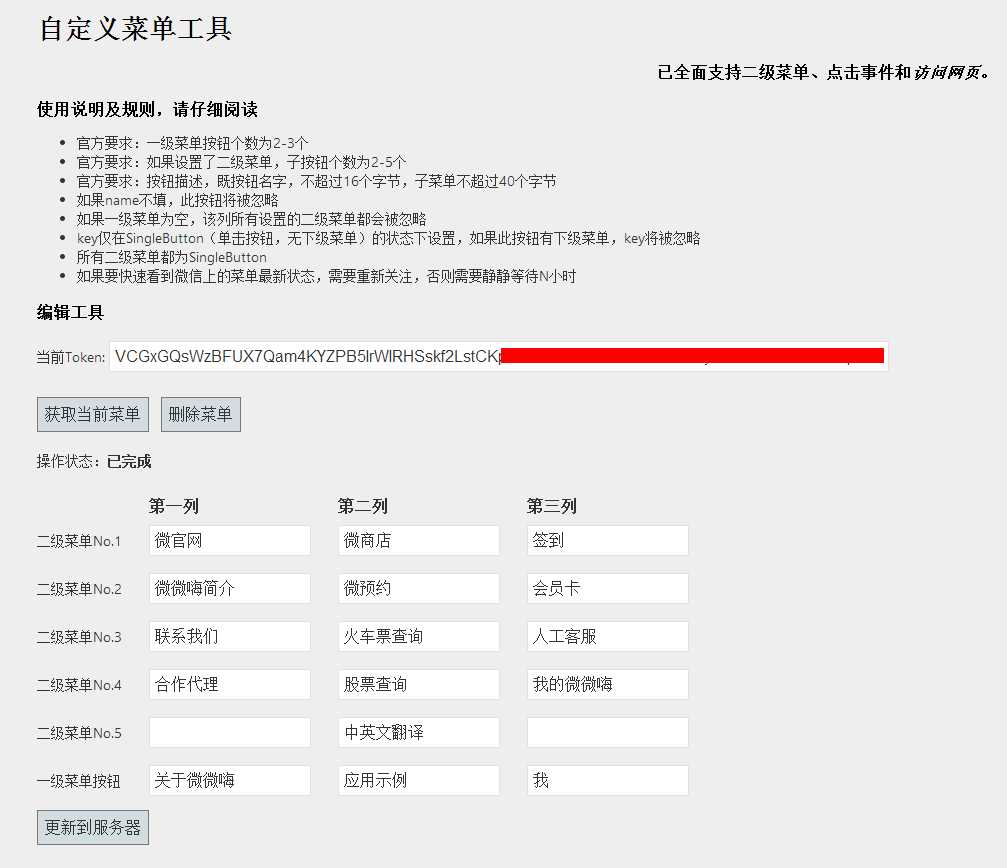
Task: Click the 使用说明及规则 heading
Action: (147, 109)
